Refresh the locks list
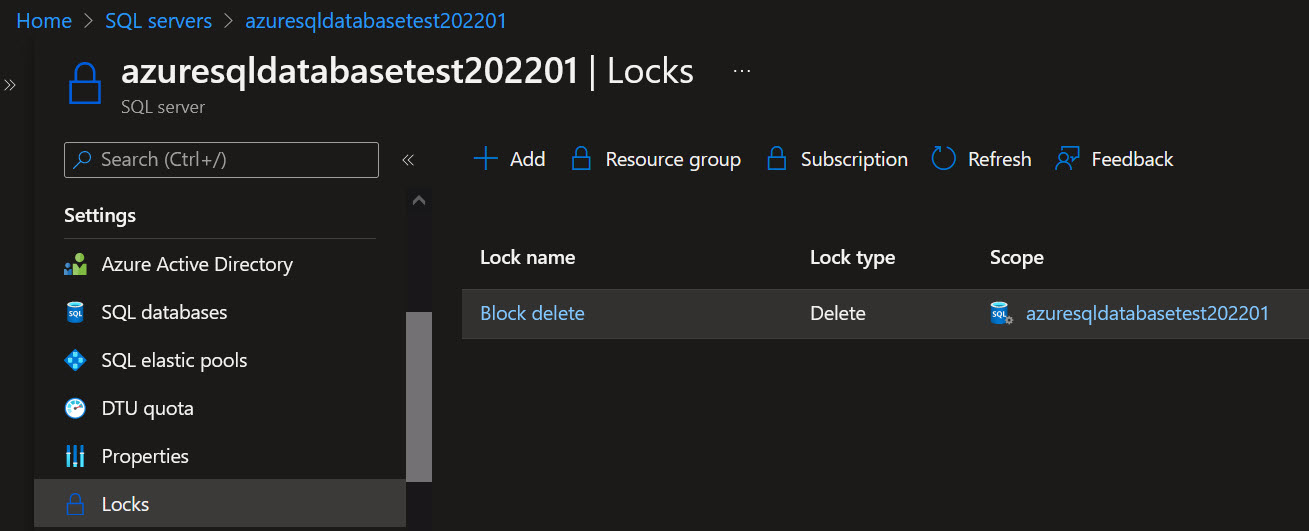 point(999,159)
